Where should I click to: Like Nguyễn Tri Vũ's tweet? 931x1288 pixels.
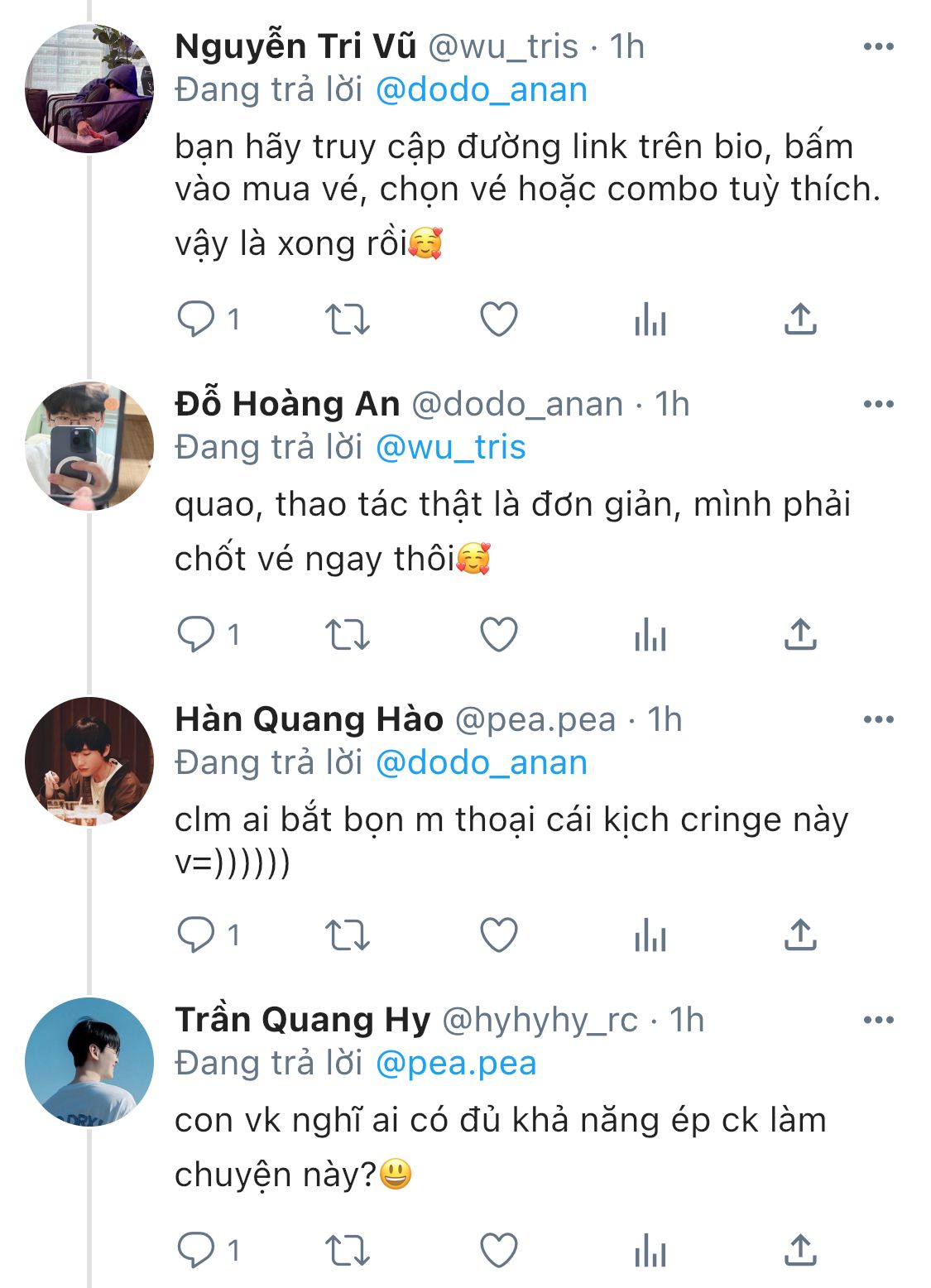[499, 319]
